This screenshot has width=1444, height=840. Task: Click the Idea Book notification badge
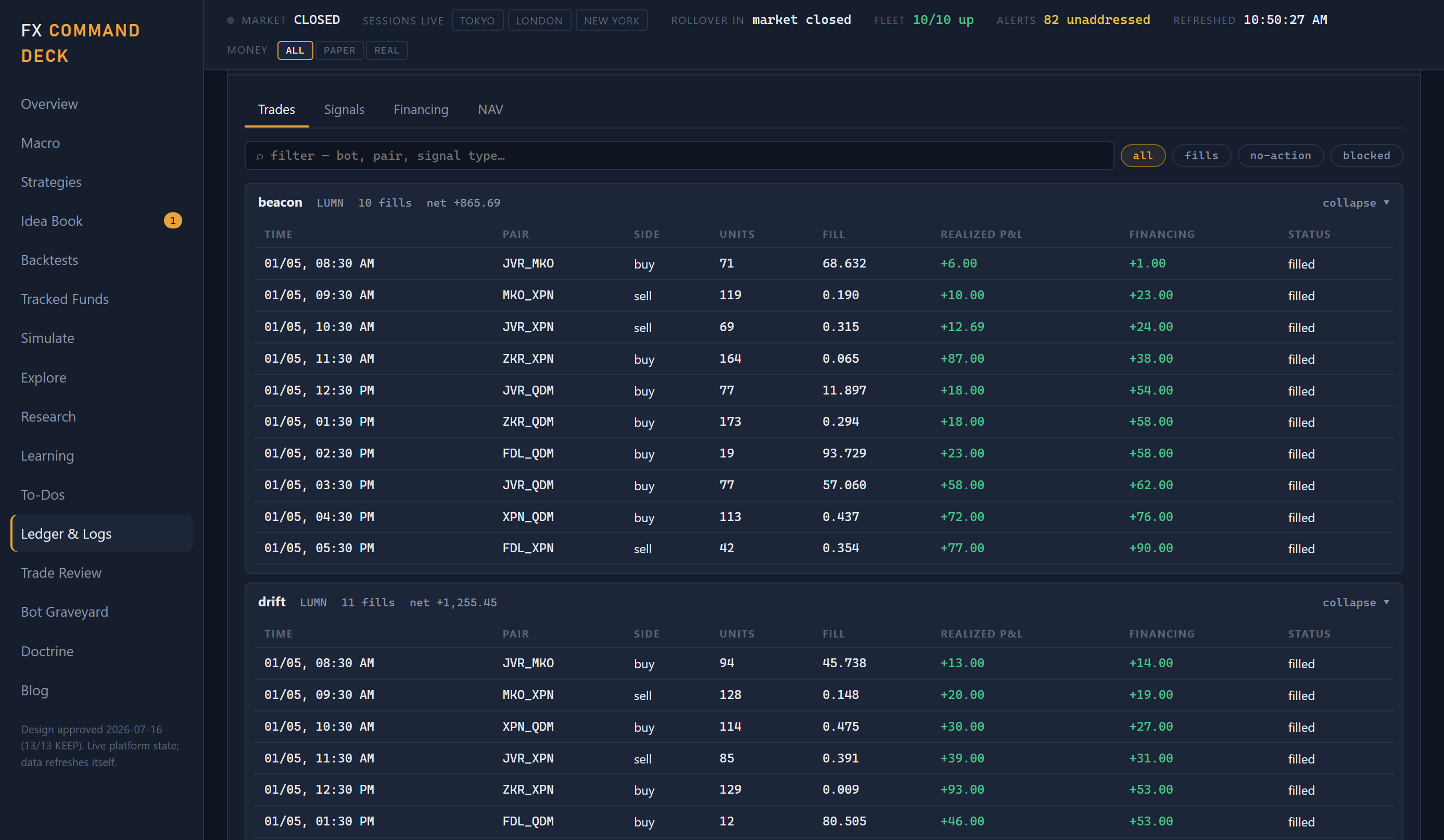tap(172, 221)
